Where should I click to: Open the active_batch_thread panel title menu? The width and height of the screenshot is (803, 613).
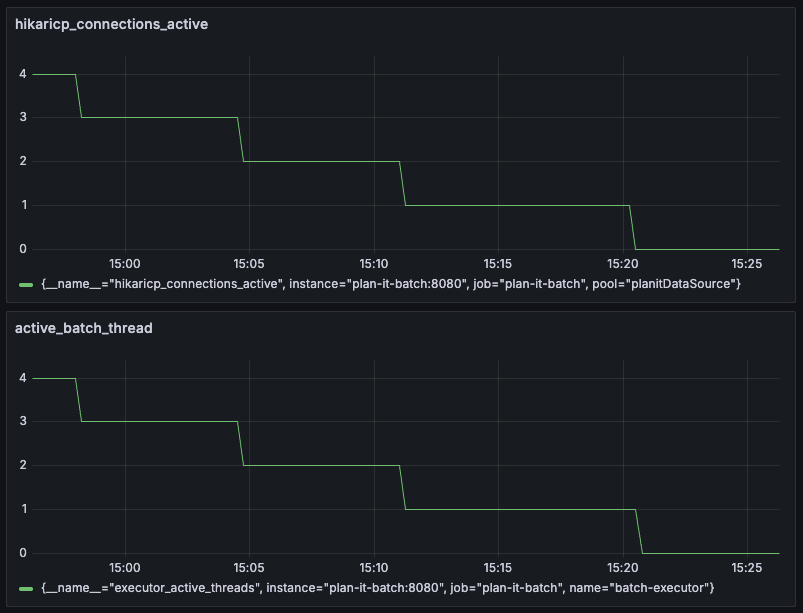(83, 328)
